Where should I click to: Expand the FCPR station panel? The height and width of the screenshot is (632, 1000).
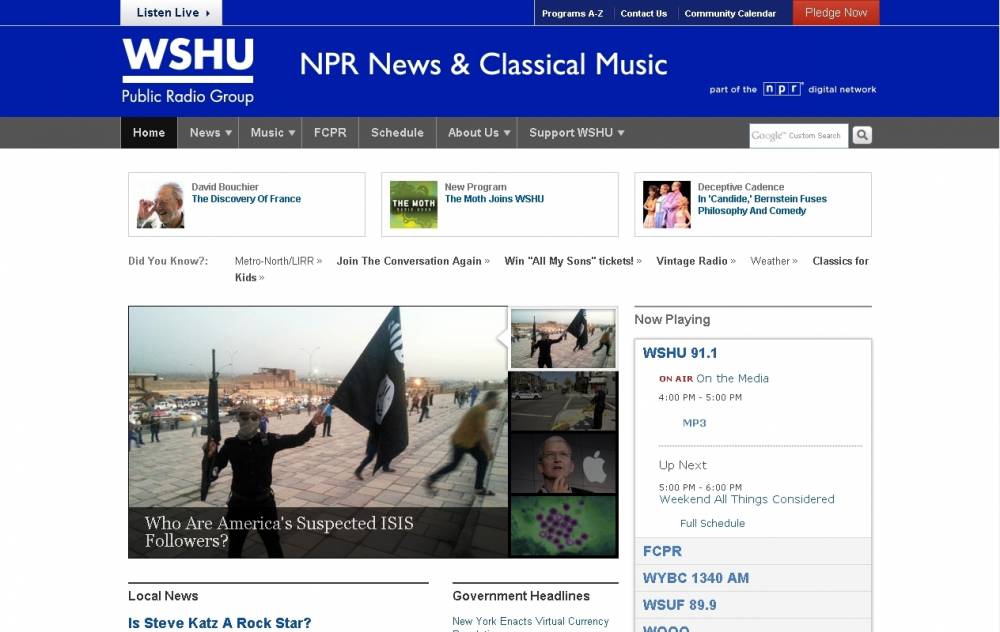pyautogui.click(x=753, y=551)
